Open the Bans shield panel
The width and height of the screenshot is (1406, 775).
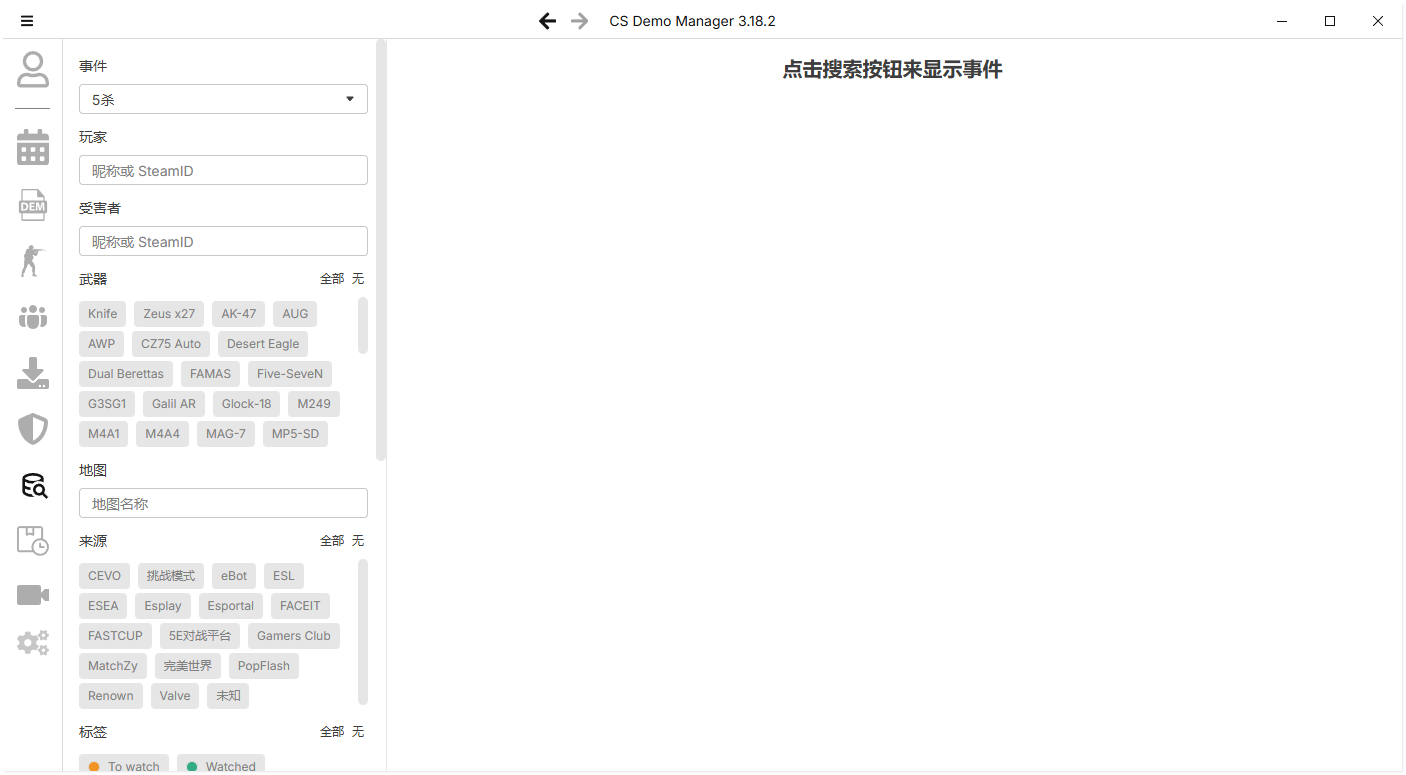pos(33,428)
